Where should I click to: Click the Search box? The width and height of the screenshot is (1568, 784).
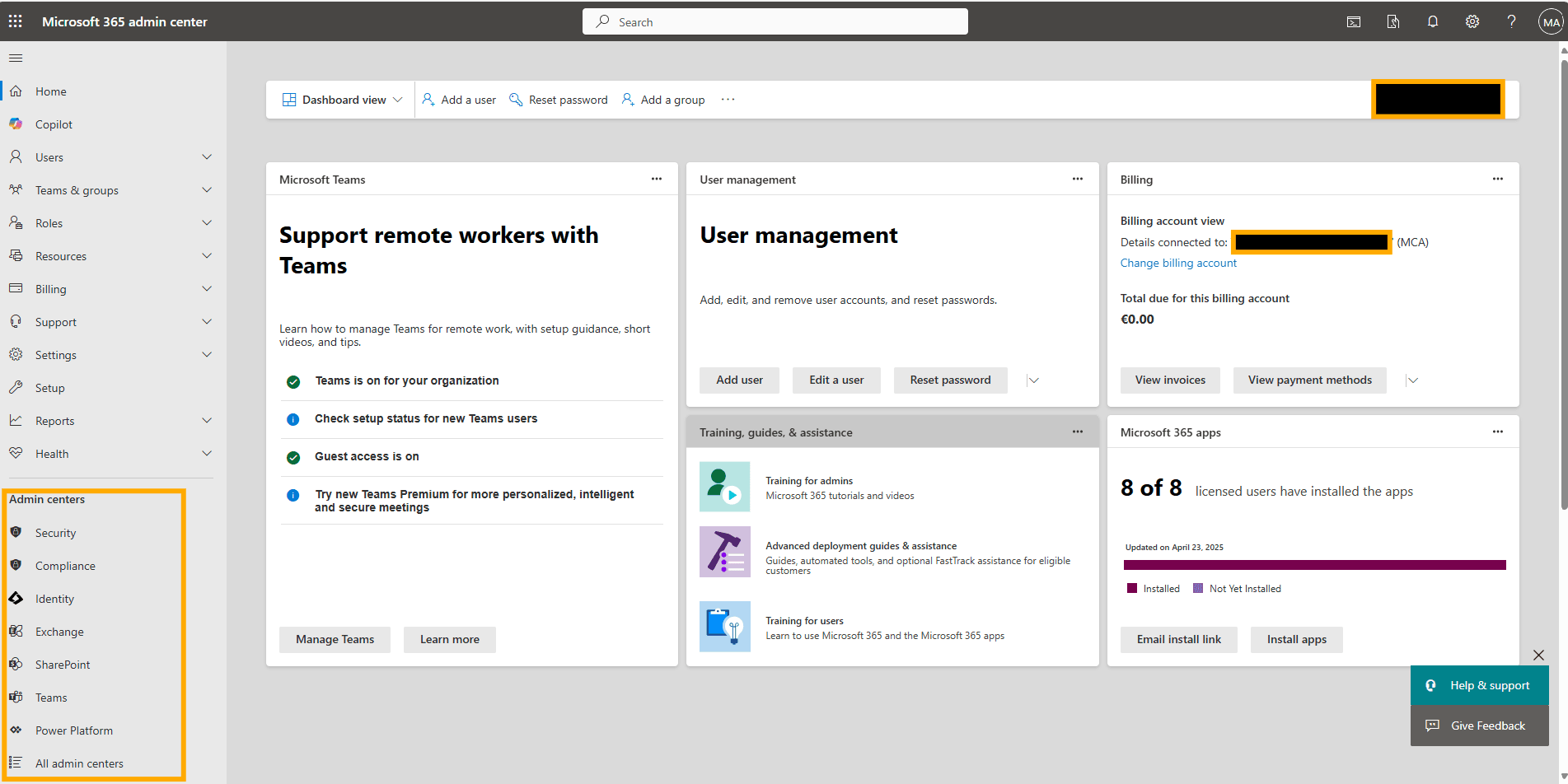point(775,21)
